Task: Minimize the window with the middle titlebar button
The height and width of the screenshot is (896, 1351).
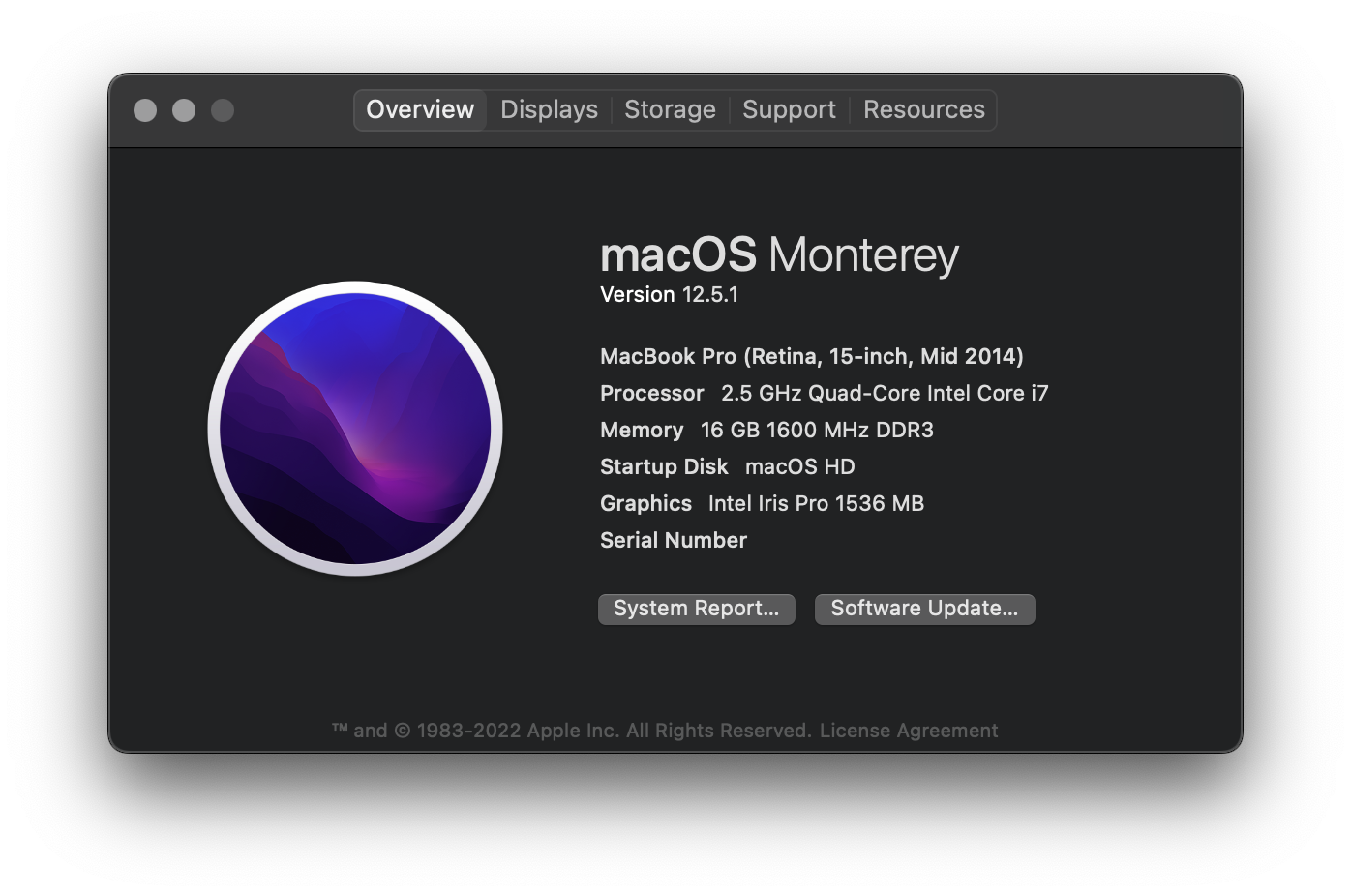Action: 184,110
